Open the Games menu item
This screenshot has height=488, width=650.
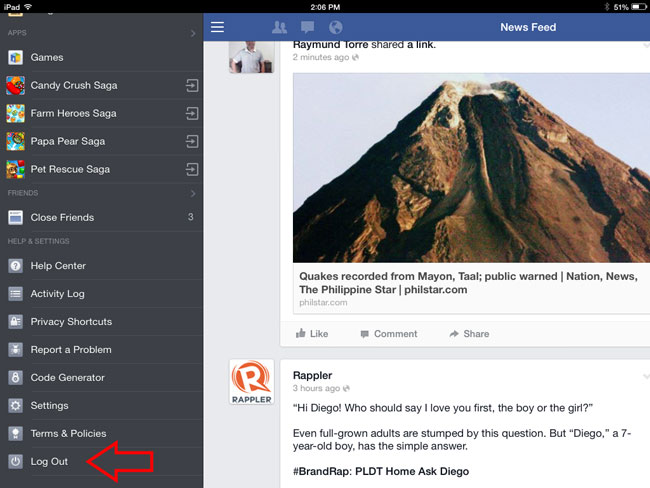coord(102,57)
